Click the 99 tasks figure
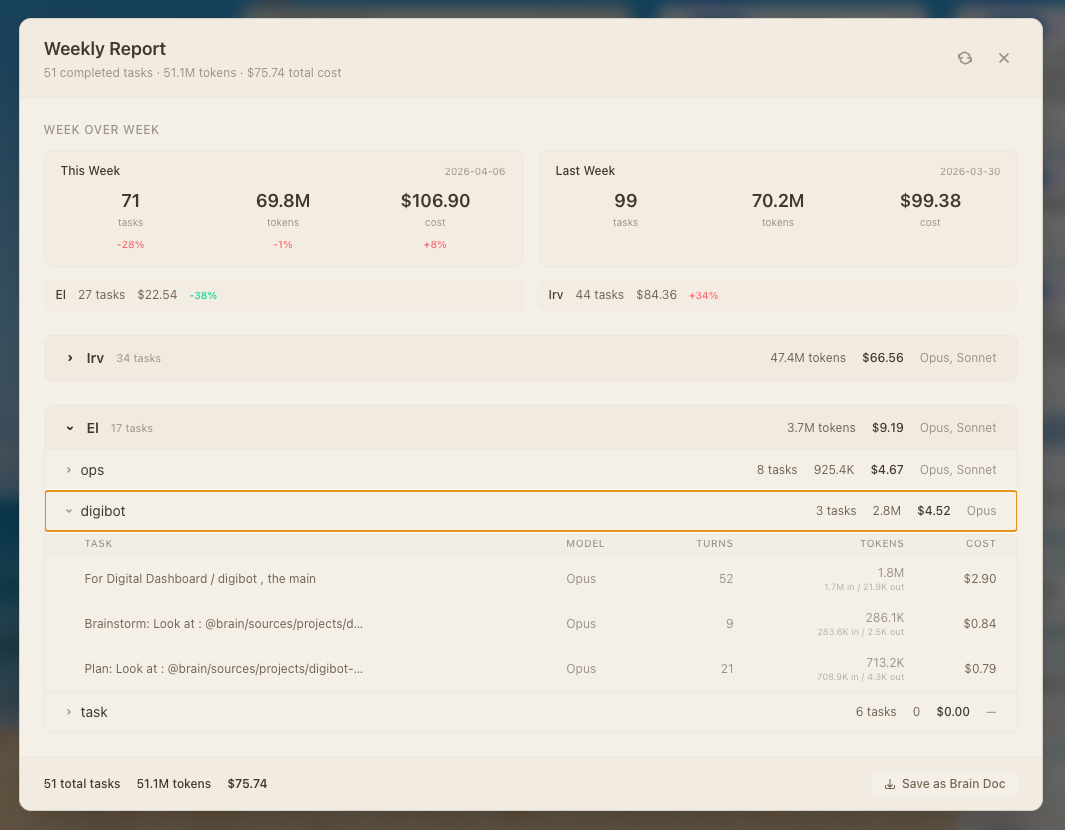The height and width of the screenshot is (830, 1065). pos(626,200)
